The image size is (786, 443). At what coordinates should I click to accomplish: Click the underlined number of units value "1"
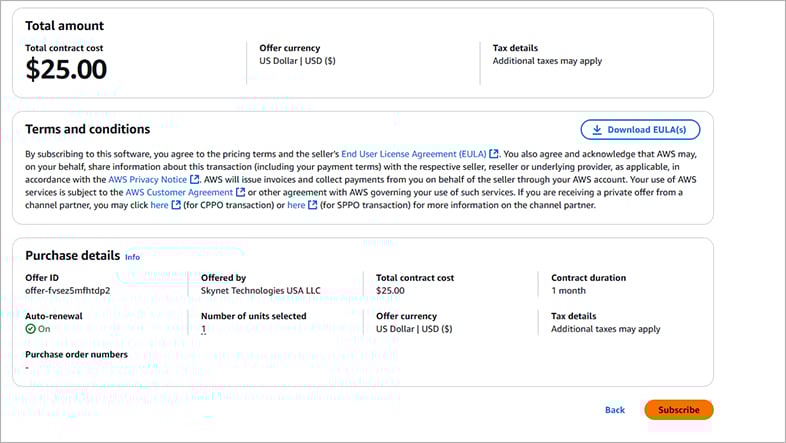coord(203,329)
